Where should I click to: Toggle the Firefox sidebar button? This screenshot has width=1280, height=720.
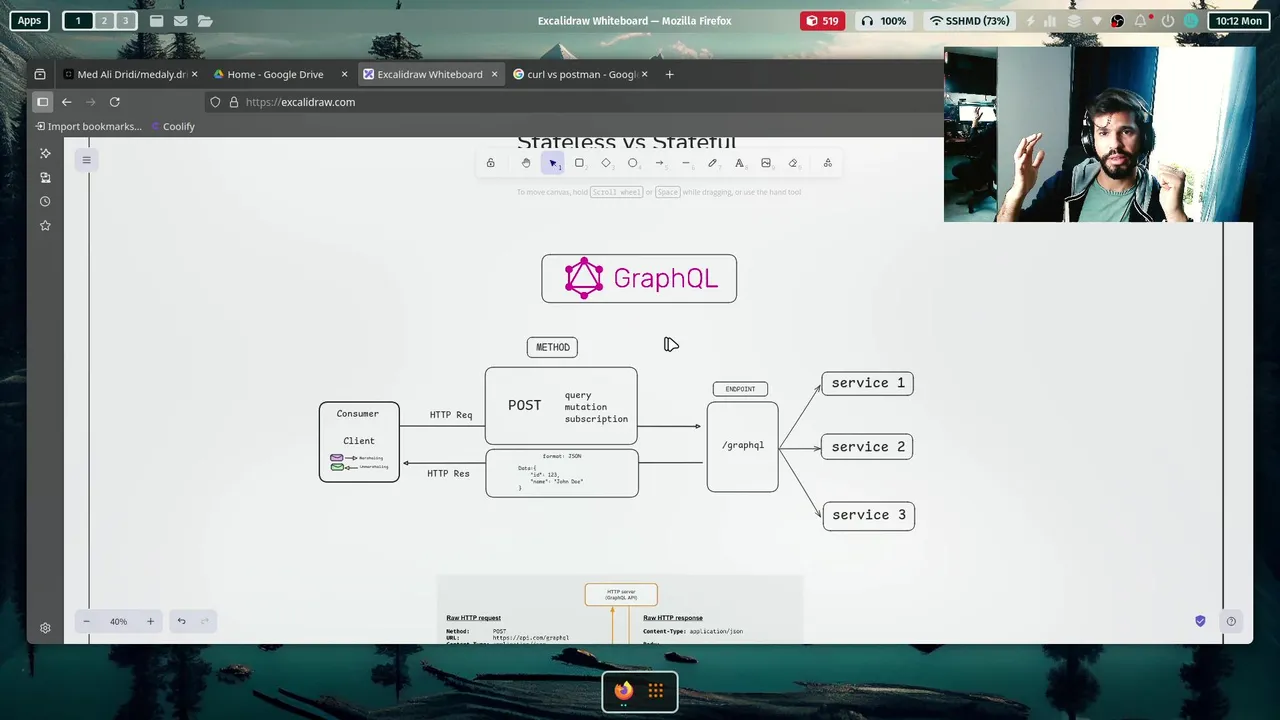(42, 102)
